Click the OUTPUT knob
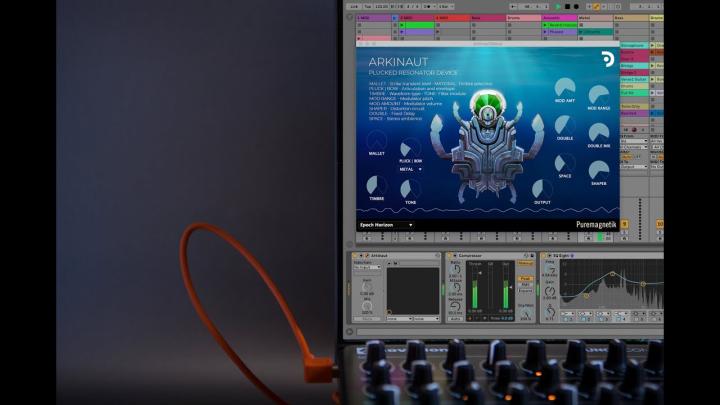The height and width of the screenshot is (405, 720). [x=542, y=189]
